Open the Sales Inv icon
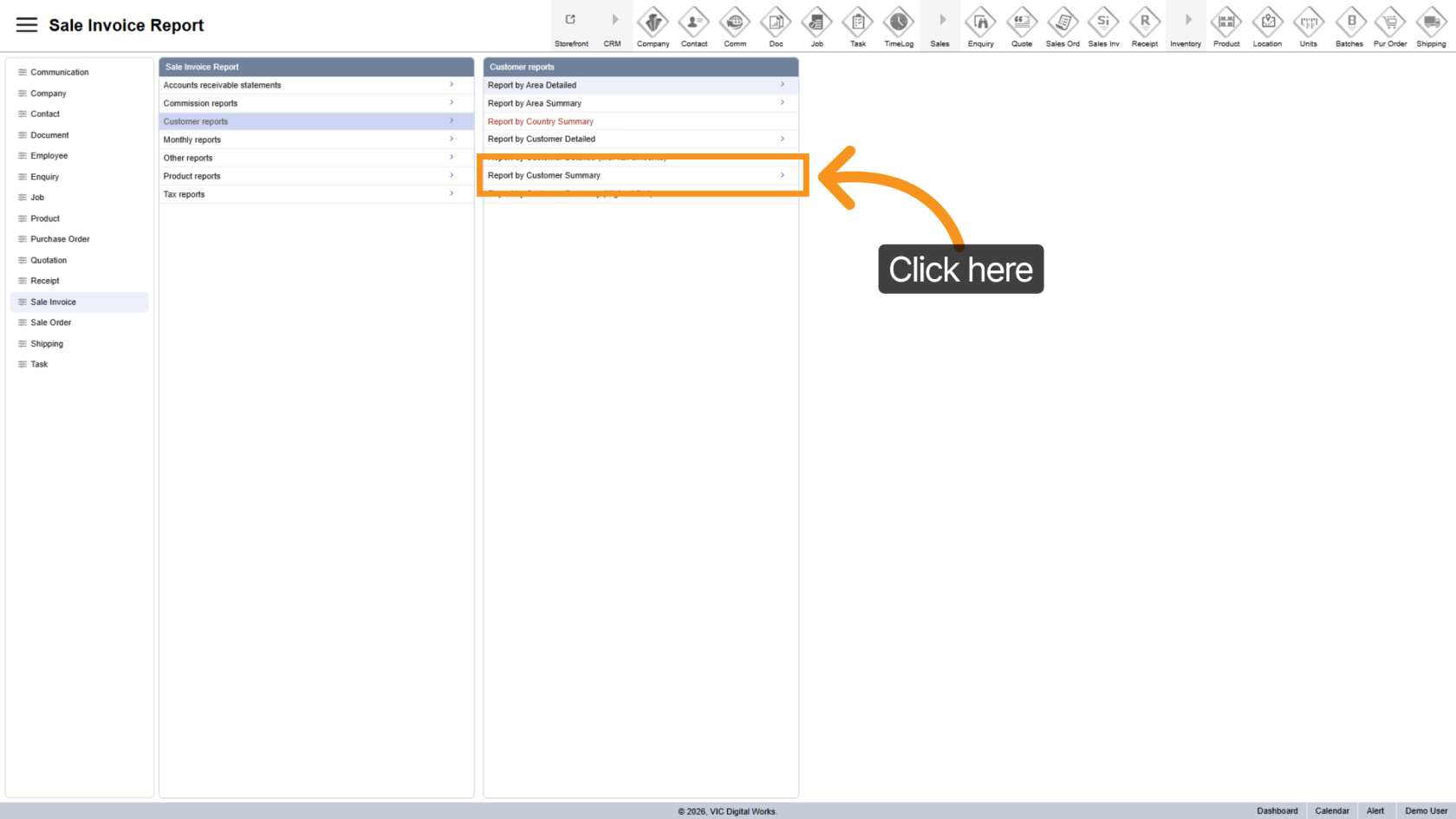1456x819 pixels. (x=1103, y=23)
